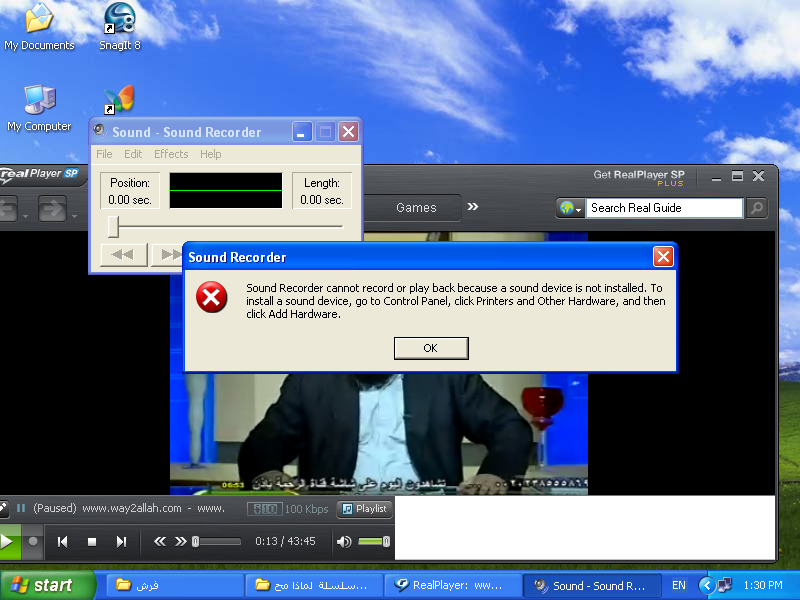Click RealPlayer's forward navigation arrow
800x600 pixels.
pyautogui.click(x=52, y=208)
